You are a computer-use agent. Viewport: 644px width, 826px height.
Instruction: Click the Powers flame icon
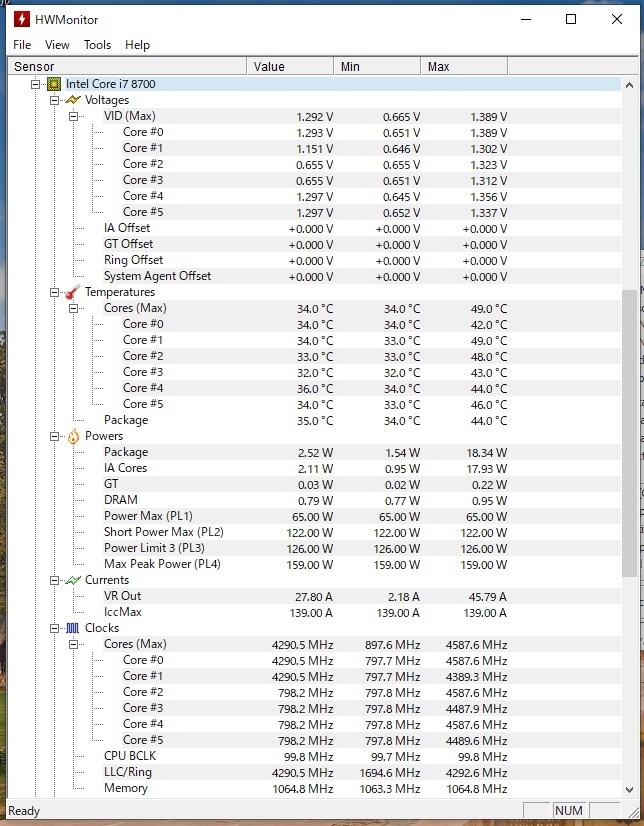pos(73,436)
